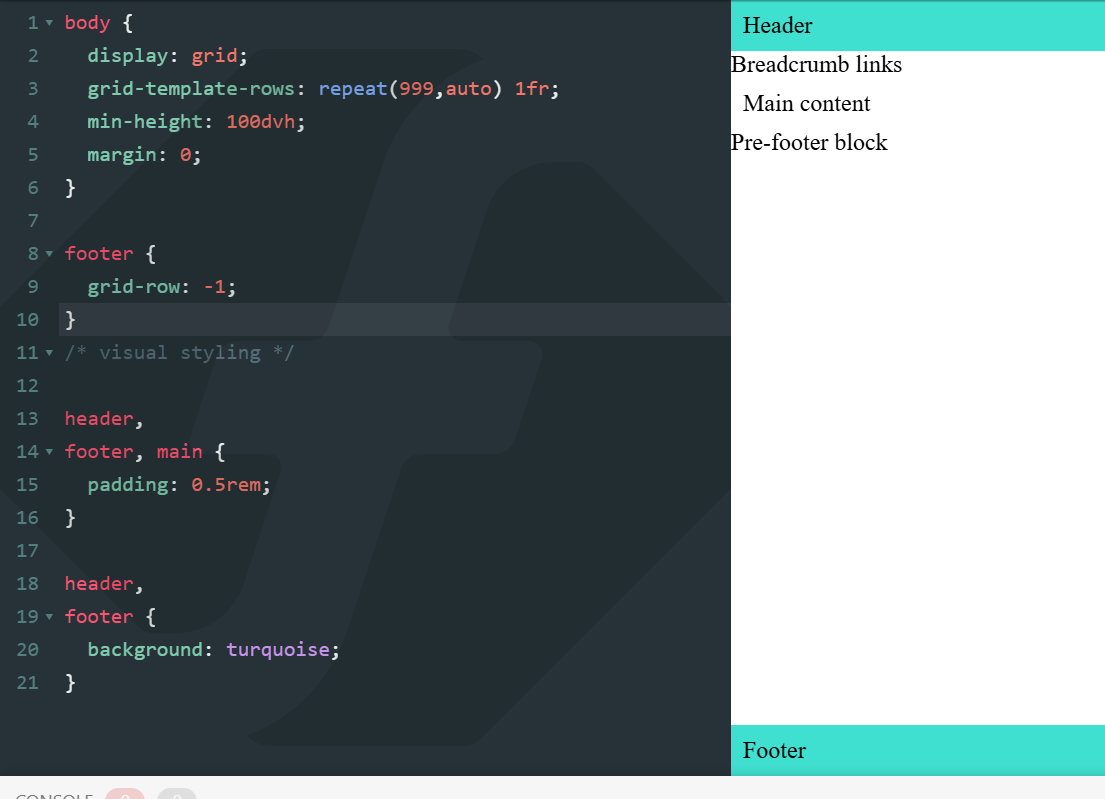Click the 'grid-template-rows' property name
Image resolution: width=1105 pixels, height=799 pixels.
coord(191,89)
